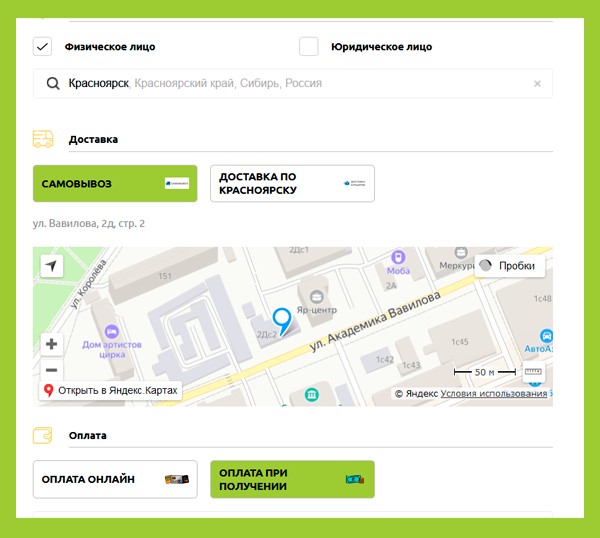Clear the city search field with X
Screen dimensions: 600x538
click(537, 84)
